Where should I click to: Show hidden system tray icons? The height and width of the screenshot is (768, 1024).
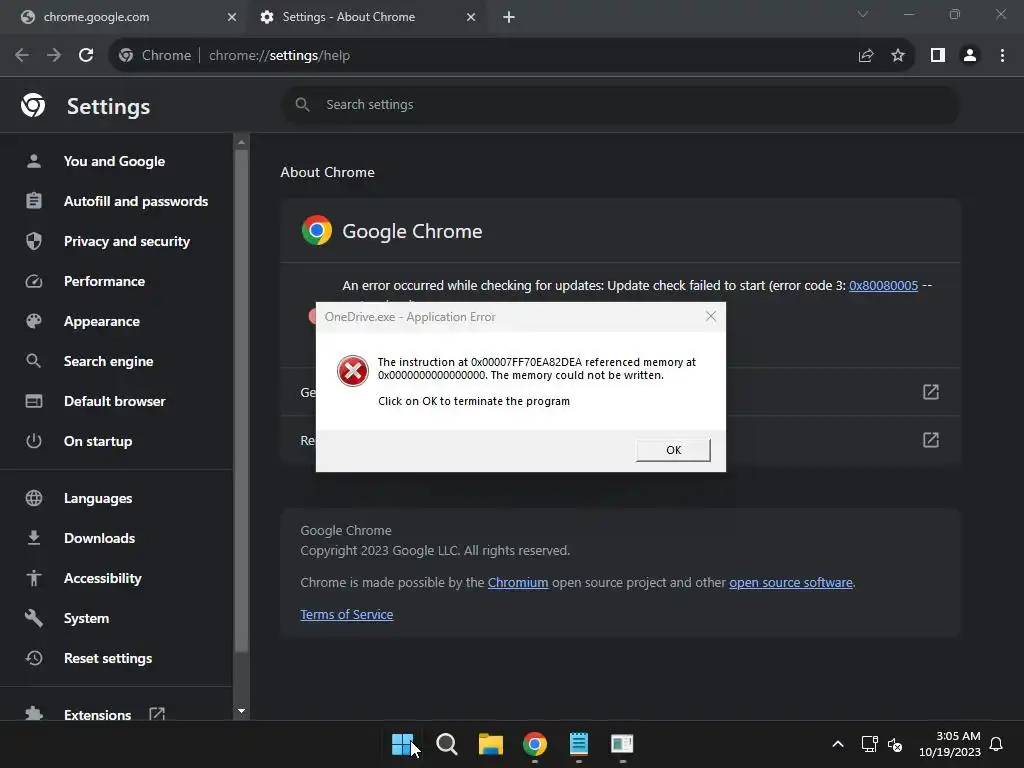point(838,744)
